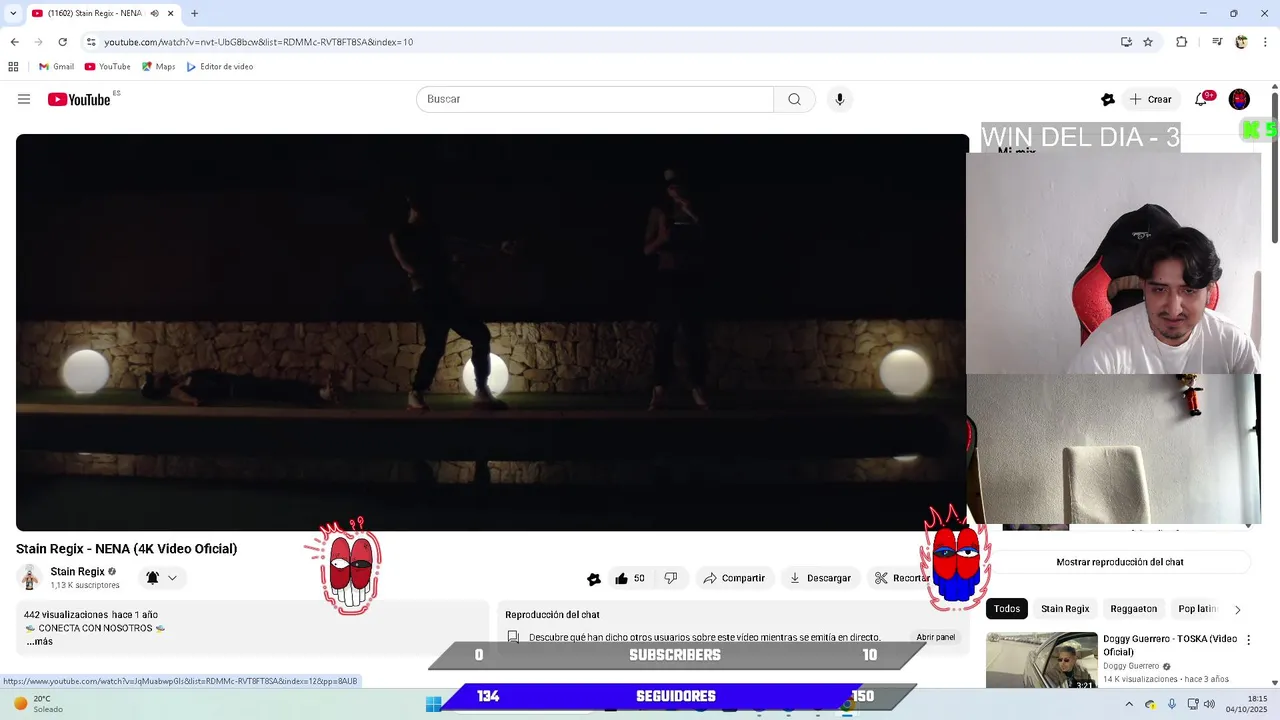The width and height of the screenshot is (1280, 720).
Task: Click the Descargar download button
Action: pyautogui.click(x=820, y=578)
